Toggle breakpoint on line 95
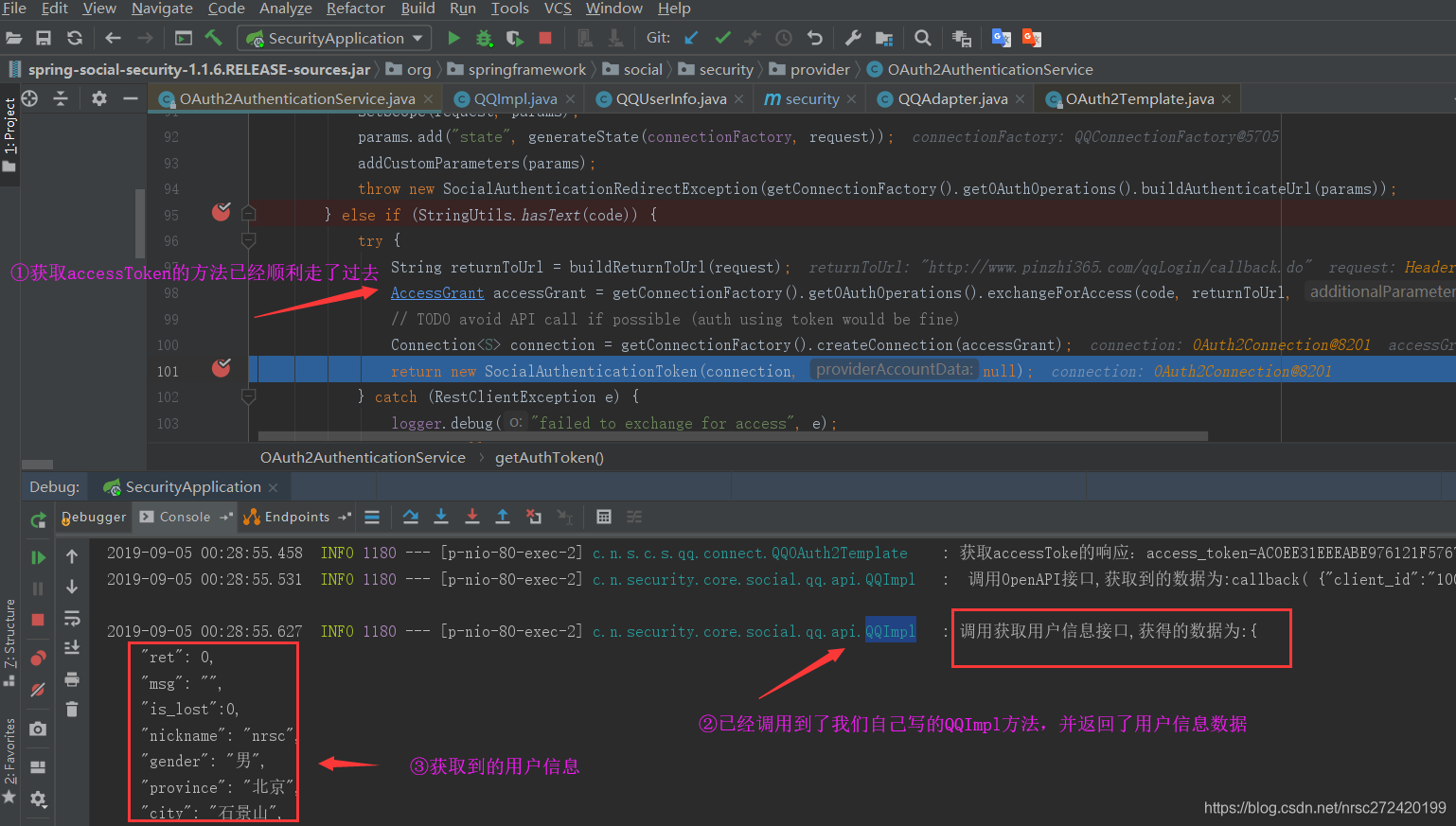The image size is (1456, 826). point(222,211)
